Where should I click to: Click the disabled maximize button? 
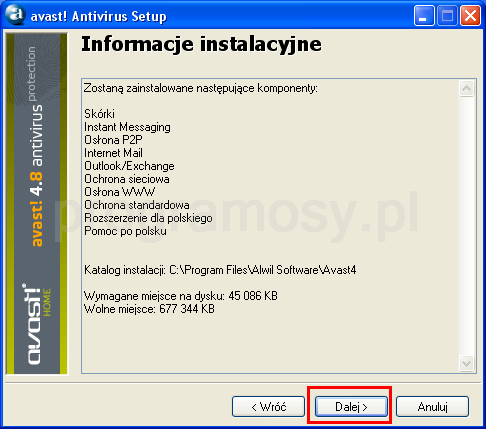tap(447, 16)
